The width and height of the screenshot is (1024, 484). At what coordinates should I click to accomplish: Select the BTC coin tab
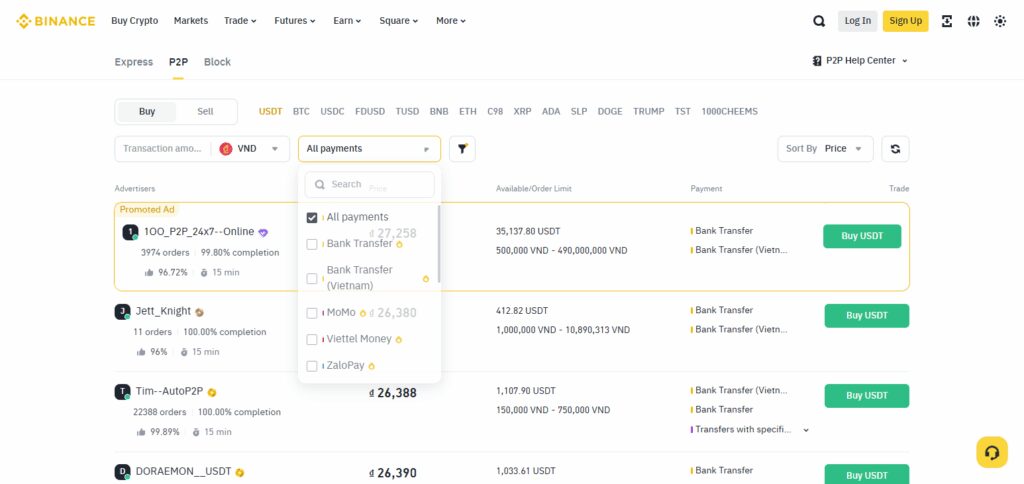click(301, 112)
